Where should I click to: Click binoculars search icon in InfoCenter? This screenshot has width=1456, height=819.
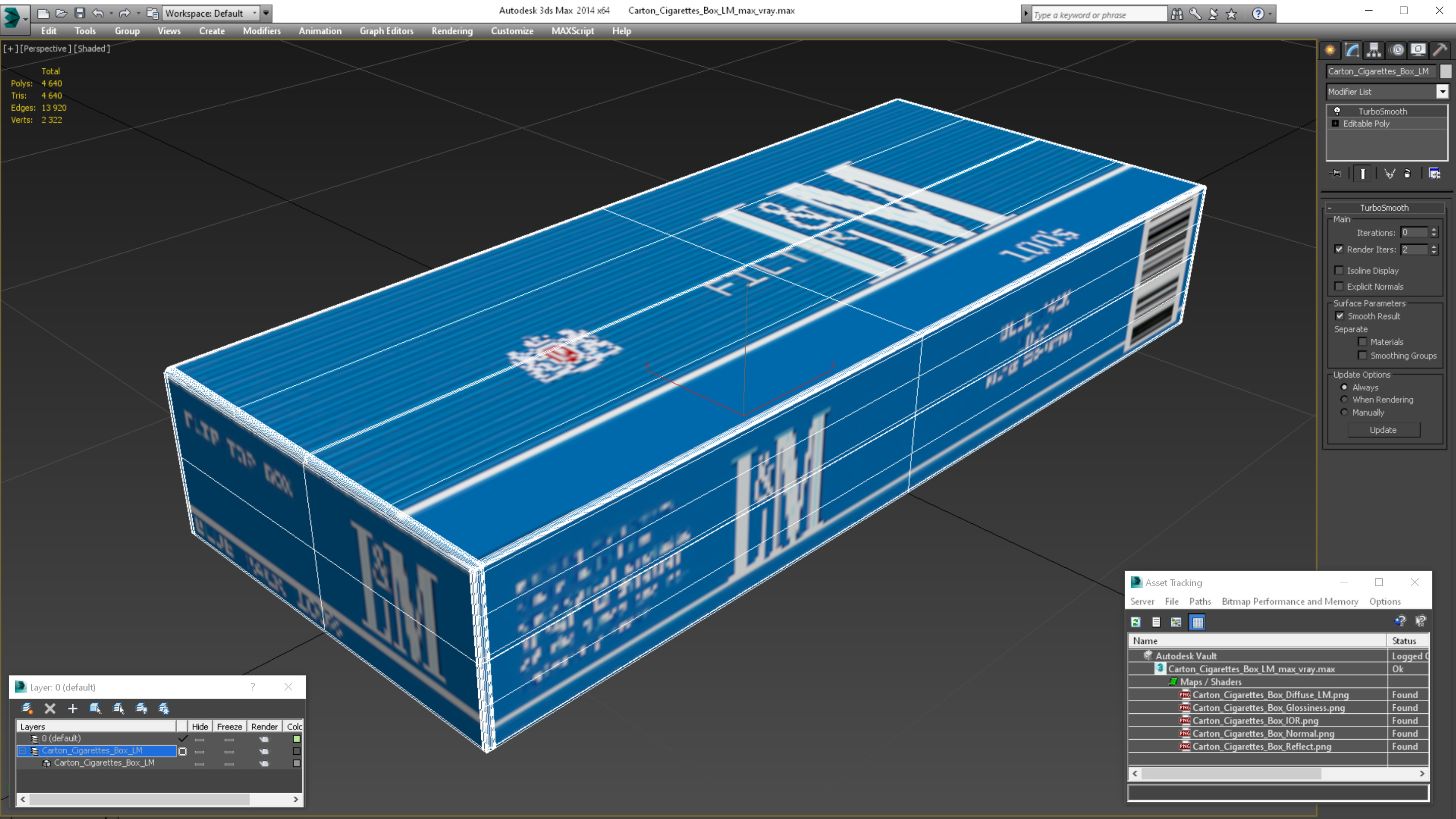point(1177,14)
